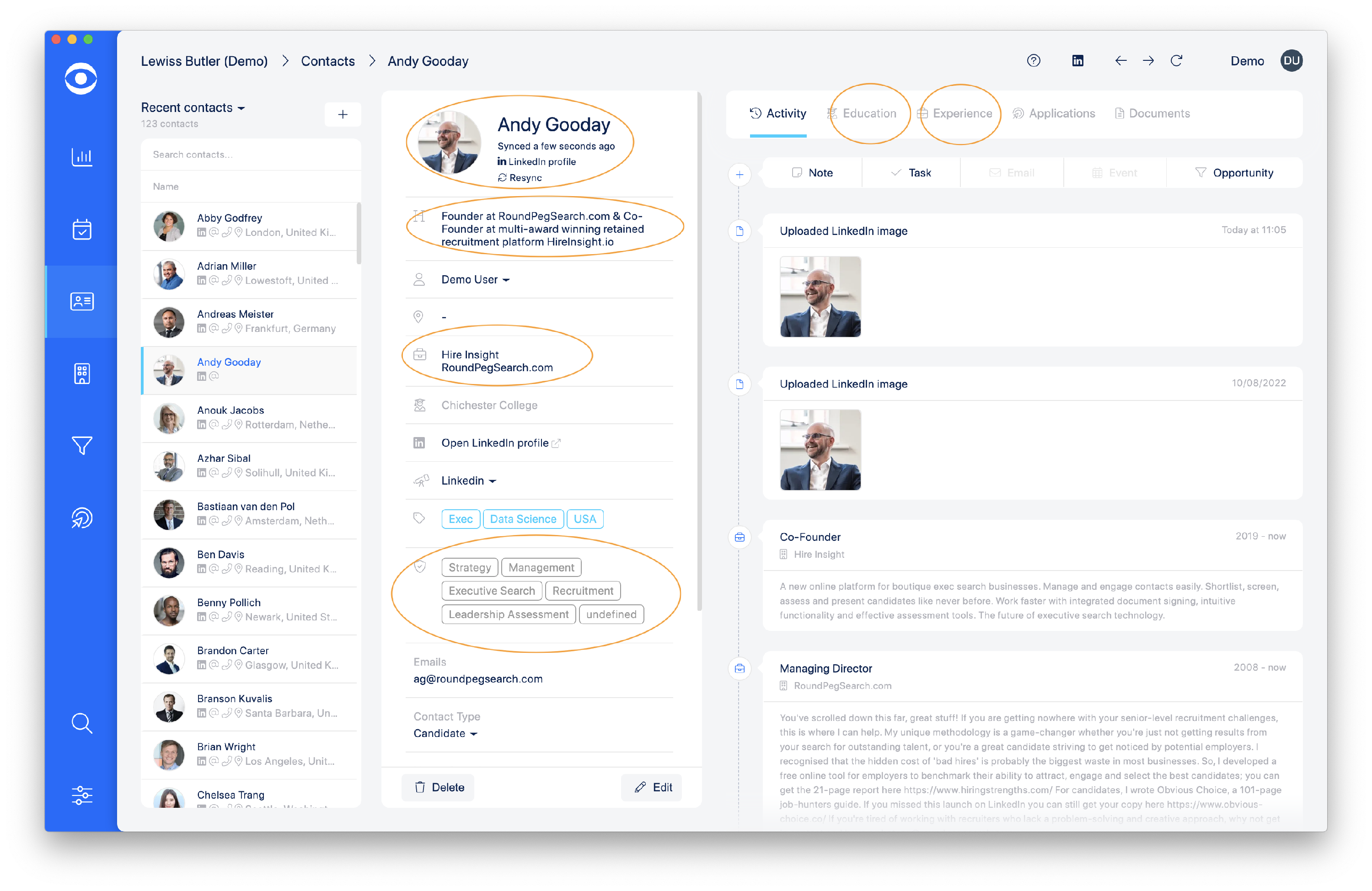The height and width of the screenshot is (891, 1372).
Task: Click the refresh icon in the top bar
Action: (1177, 60)
